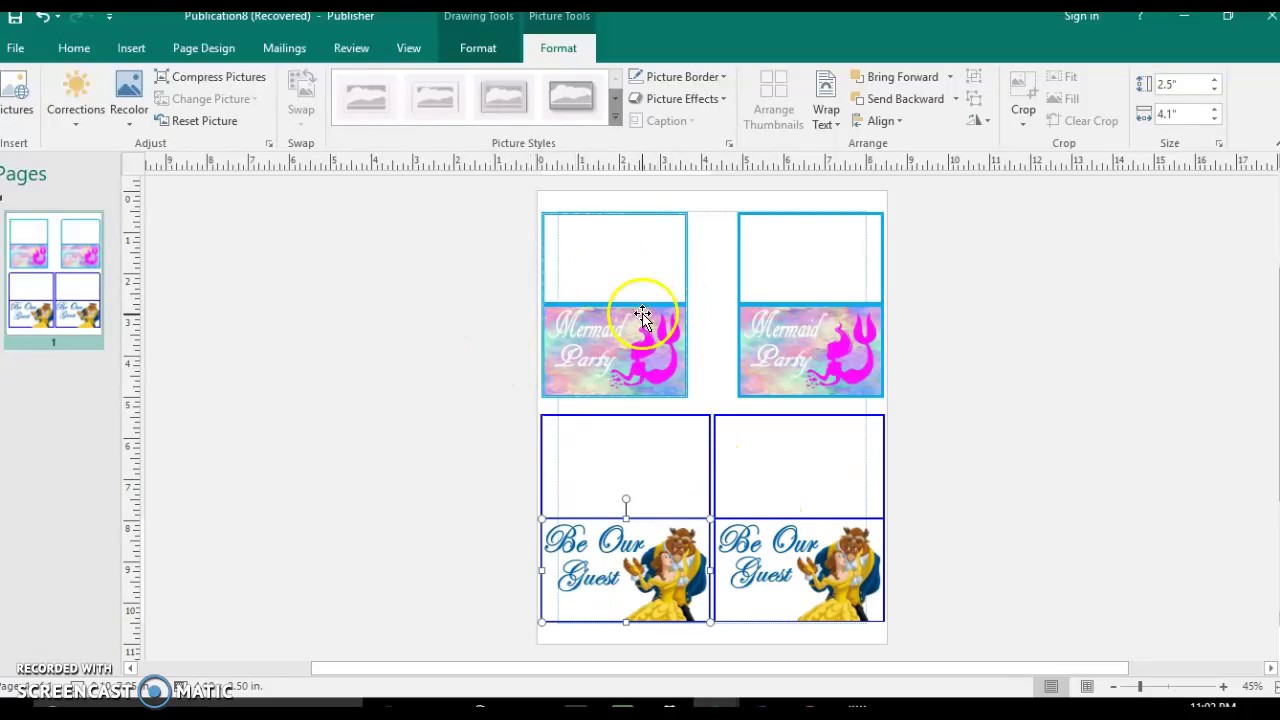The image size is (1280, 720).
Task: Click Arrange Thumbnails icon
Action: [773, 99]
